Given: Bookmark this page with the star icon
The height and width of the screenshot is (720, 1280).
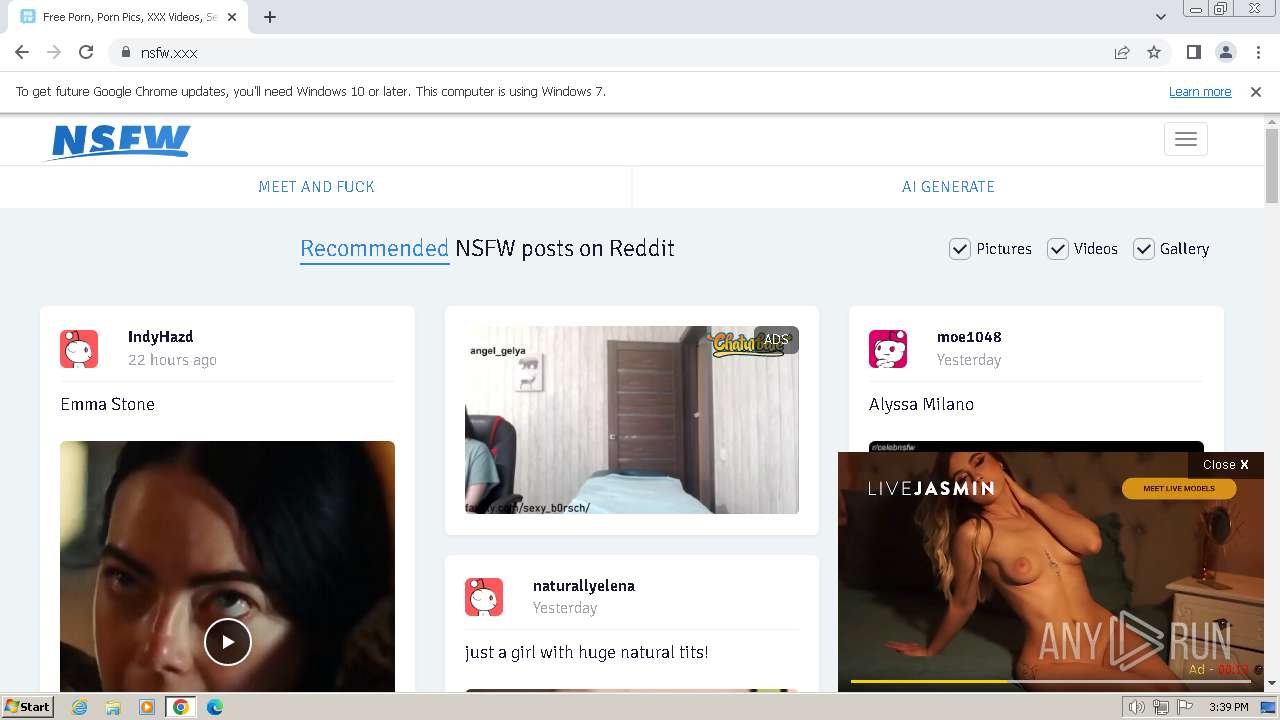Looking at the screenshot, I should (1154, 52).
